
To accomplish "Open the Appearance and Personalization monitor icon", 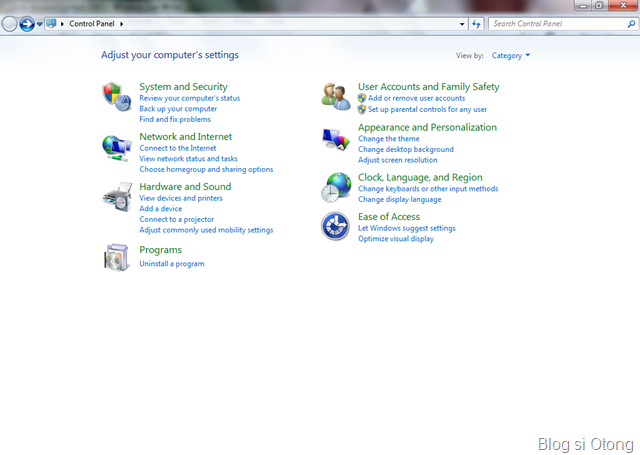I will tap(336, 140).
